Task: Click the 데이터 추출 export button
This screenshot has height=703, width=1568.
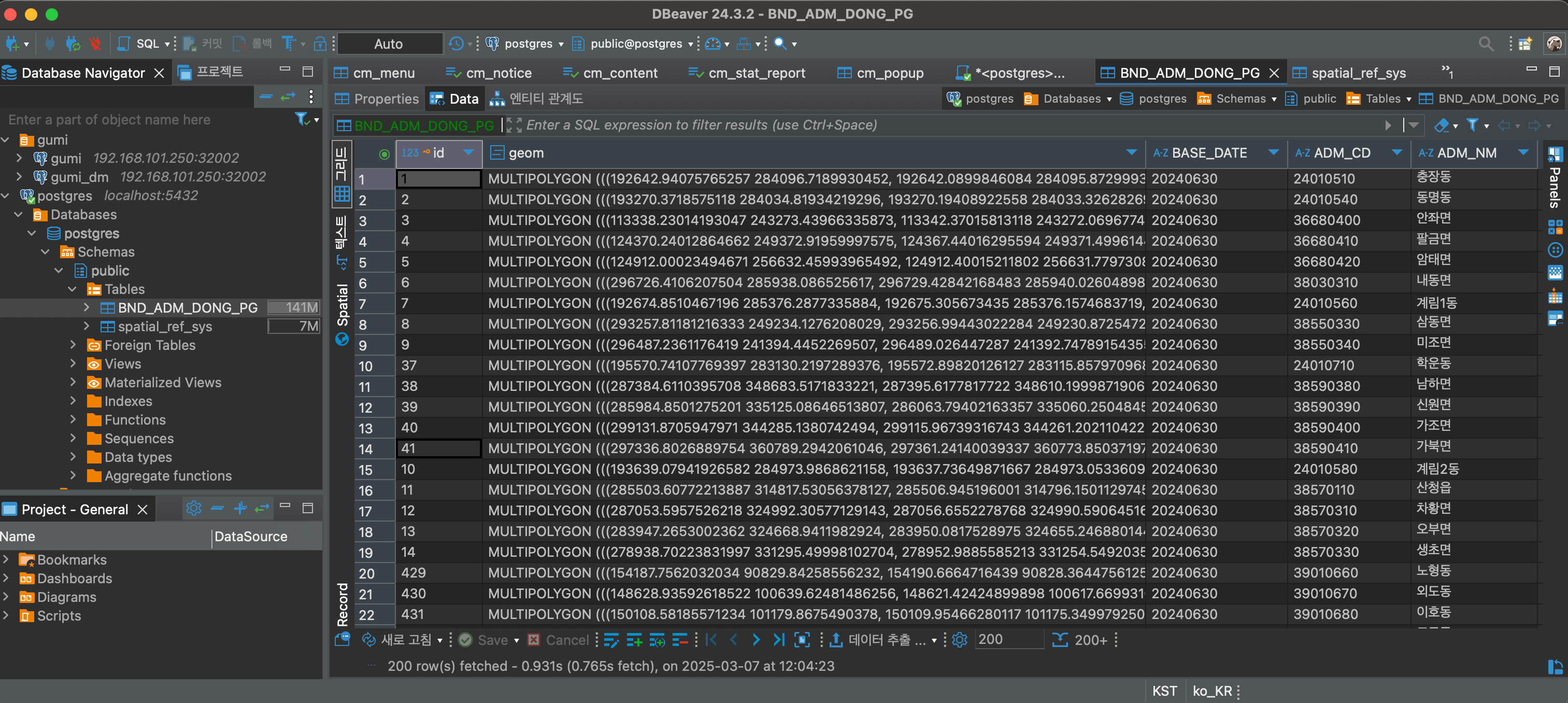Action: point(878,640)
